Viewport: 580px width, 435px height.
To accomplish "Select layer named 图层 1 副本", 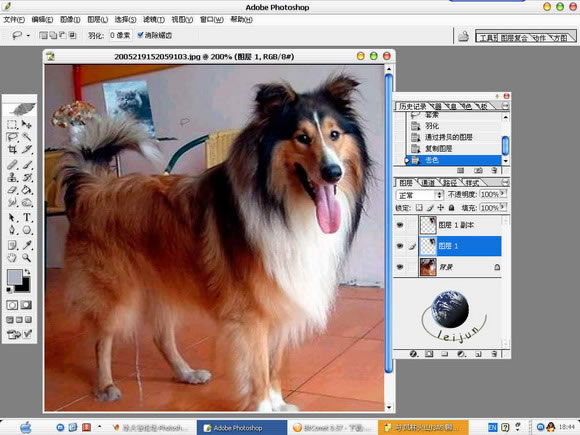I will pyautogui.click(x=460, y=225).
